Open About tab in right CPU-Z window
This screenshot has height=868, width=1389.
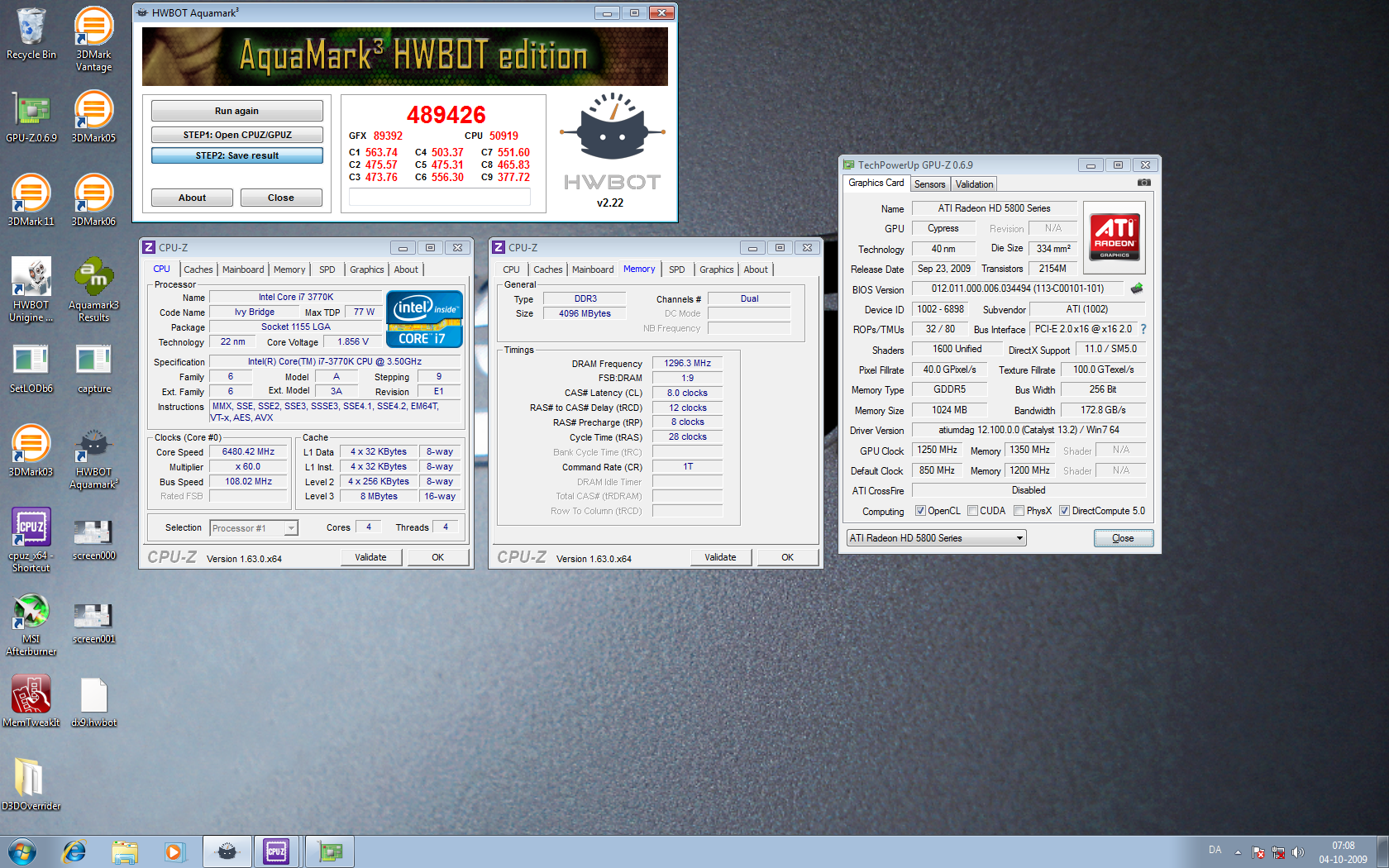click(x=756, y=269)
